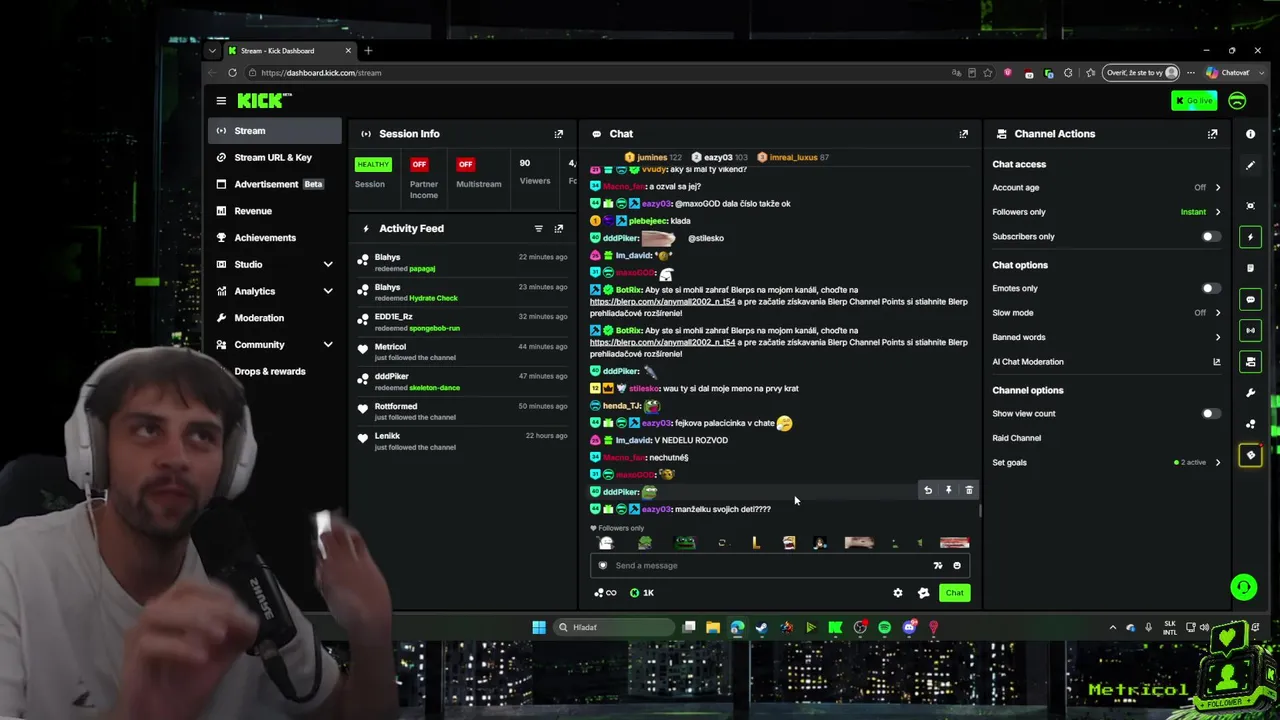Open AI Chat Moderation external link icon
Screen dimensions: 1280x720
click(1217, 362)
